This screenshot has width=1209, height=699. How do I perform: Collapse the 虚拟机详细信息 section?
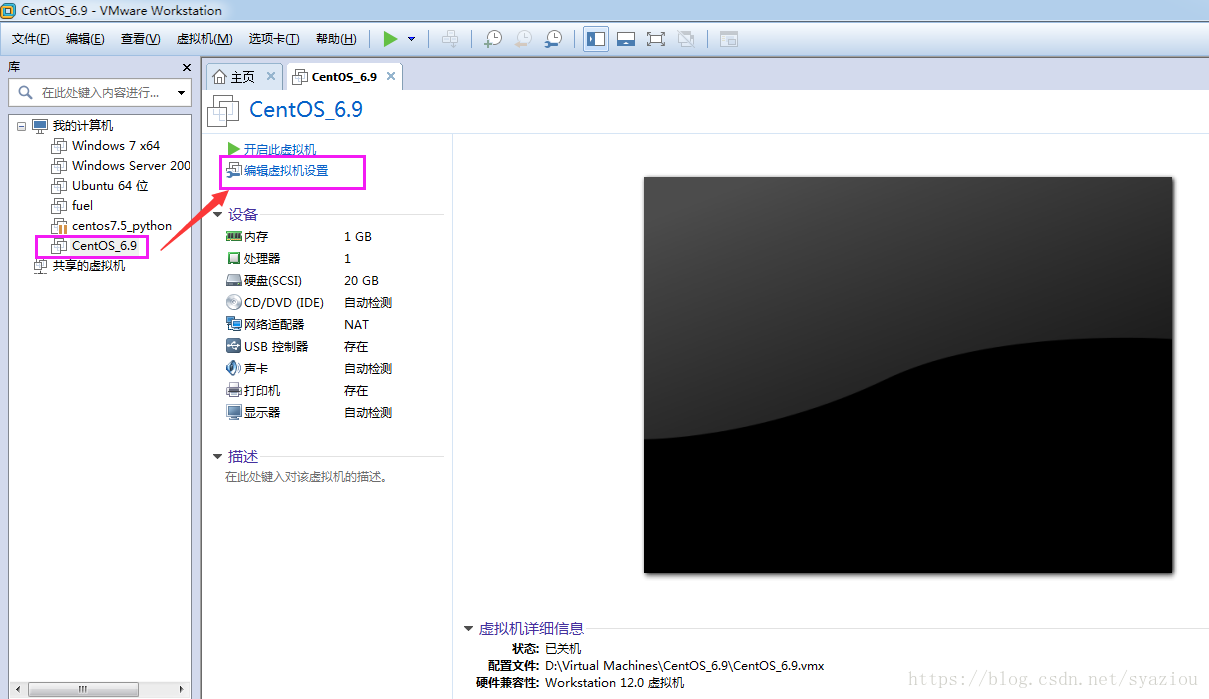(468, 629)
